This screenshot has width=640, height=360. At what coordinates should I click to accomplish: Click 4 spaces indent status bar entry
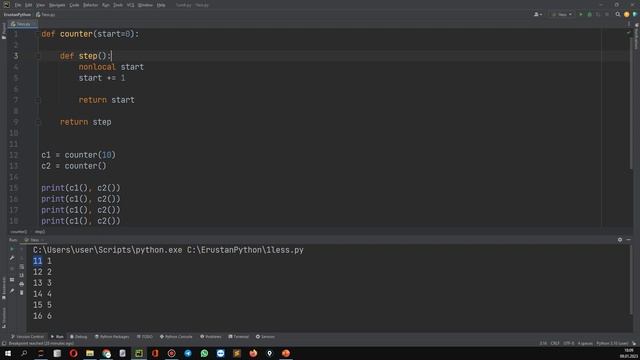tap(585, 343)
